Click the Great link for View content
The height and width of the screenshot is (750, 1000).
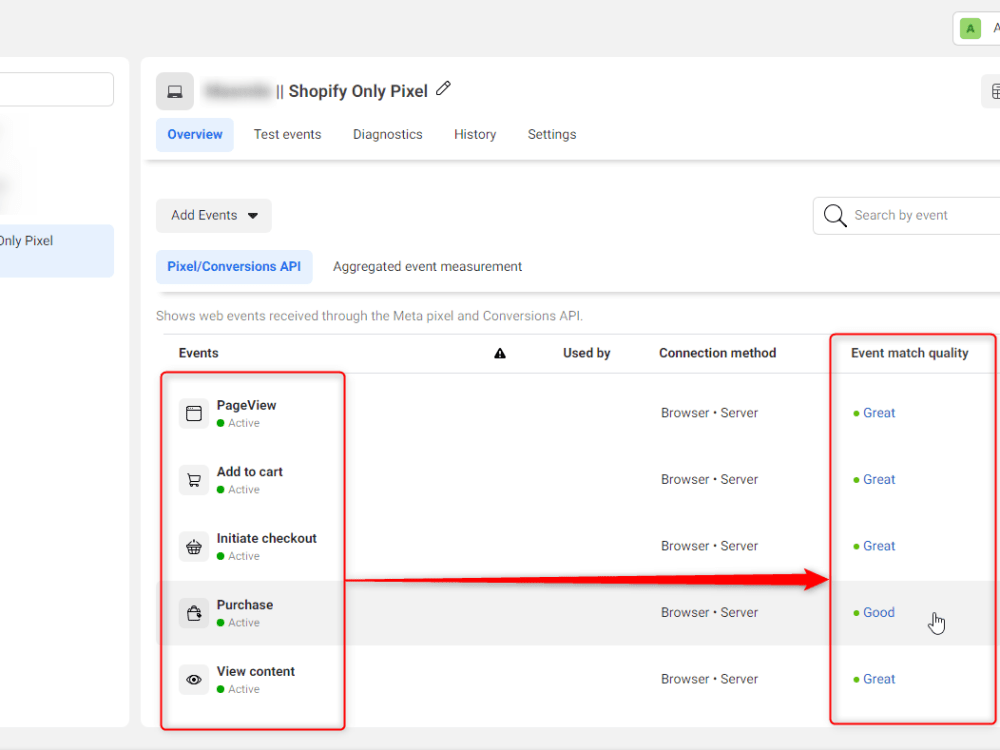[x=879, y=679]
